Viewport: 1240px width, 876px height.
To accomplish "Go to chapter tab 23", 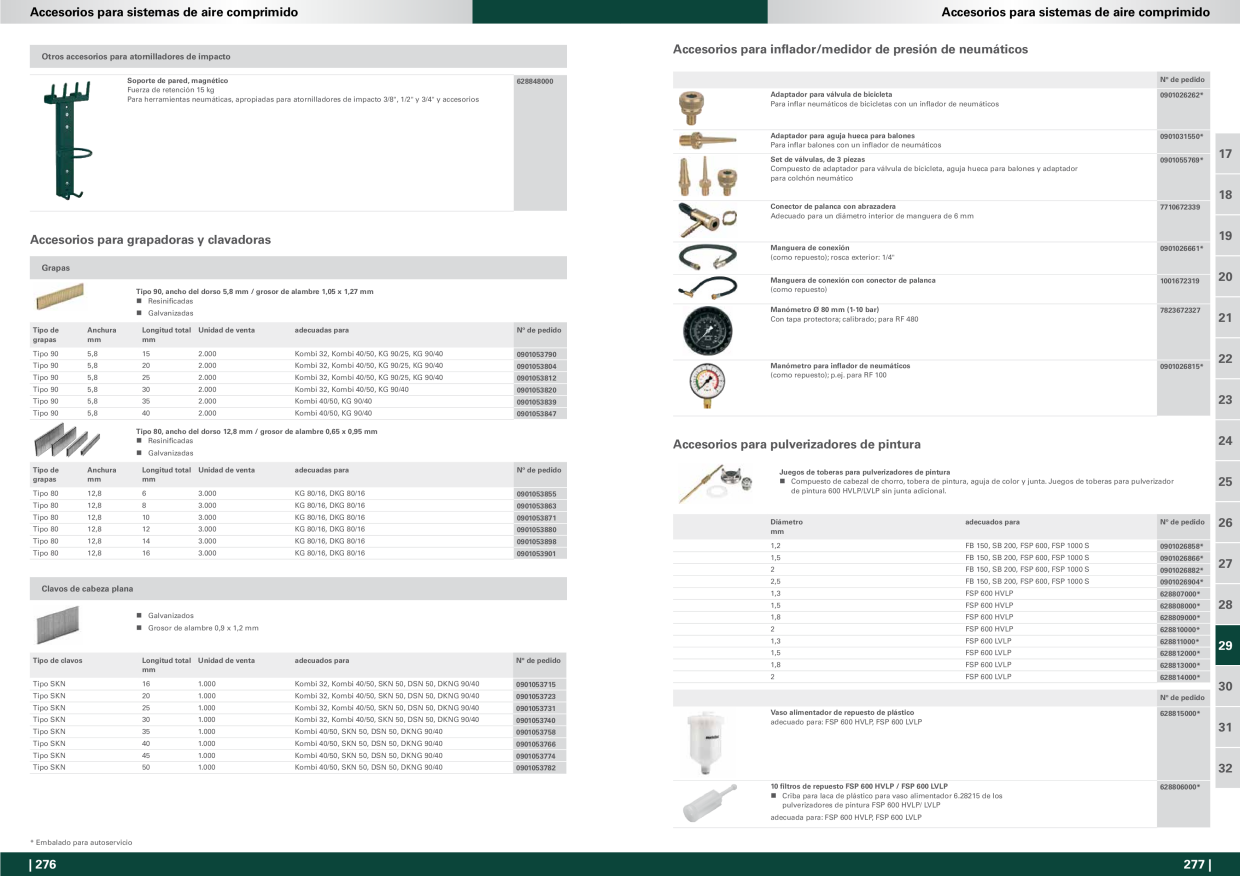I will (x=1225, y=400).
